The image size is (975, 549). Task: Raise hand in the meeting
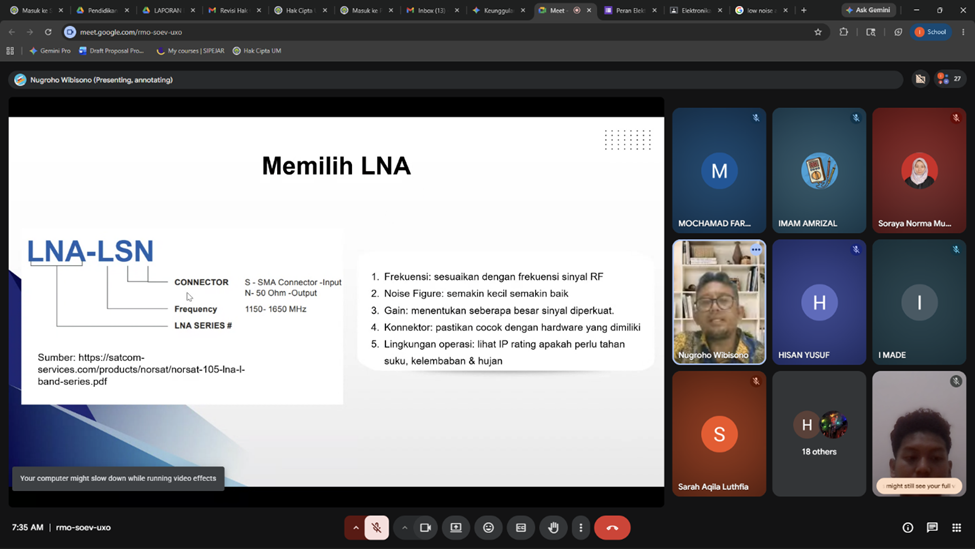coord(553,528)
